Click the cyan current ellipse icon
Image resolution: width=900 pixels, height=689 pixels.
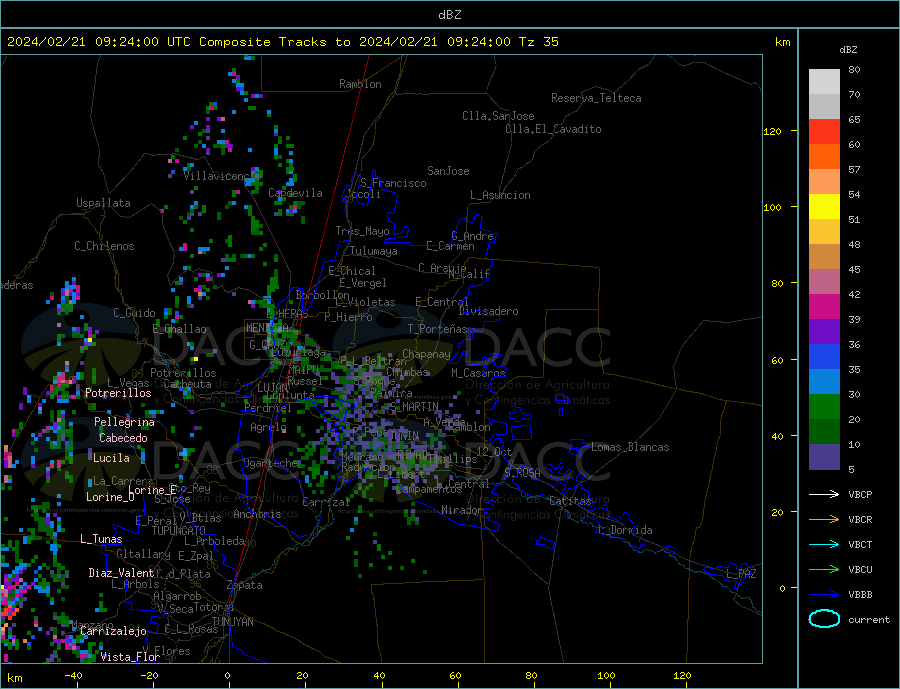[824, 619]
